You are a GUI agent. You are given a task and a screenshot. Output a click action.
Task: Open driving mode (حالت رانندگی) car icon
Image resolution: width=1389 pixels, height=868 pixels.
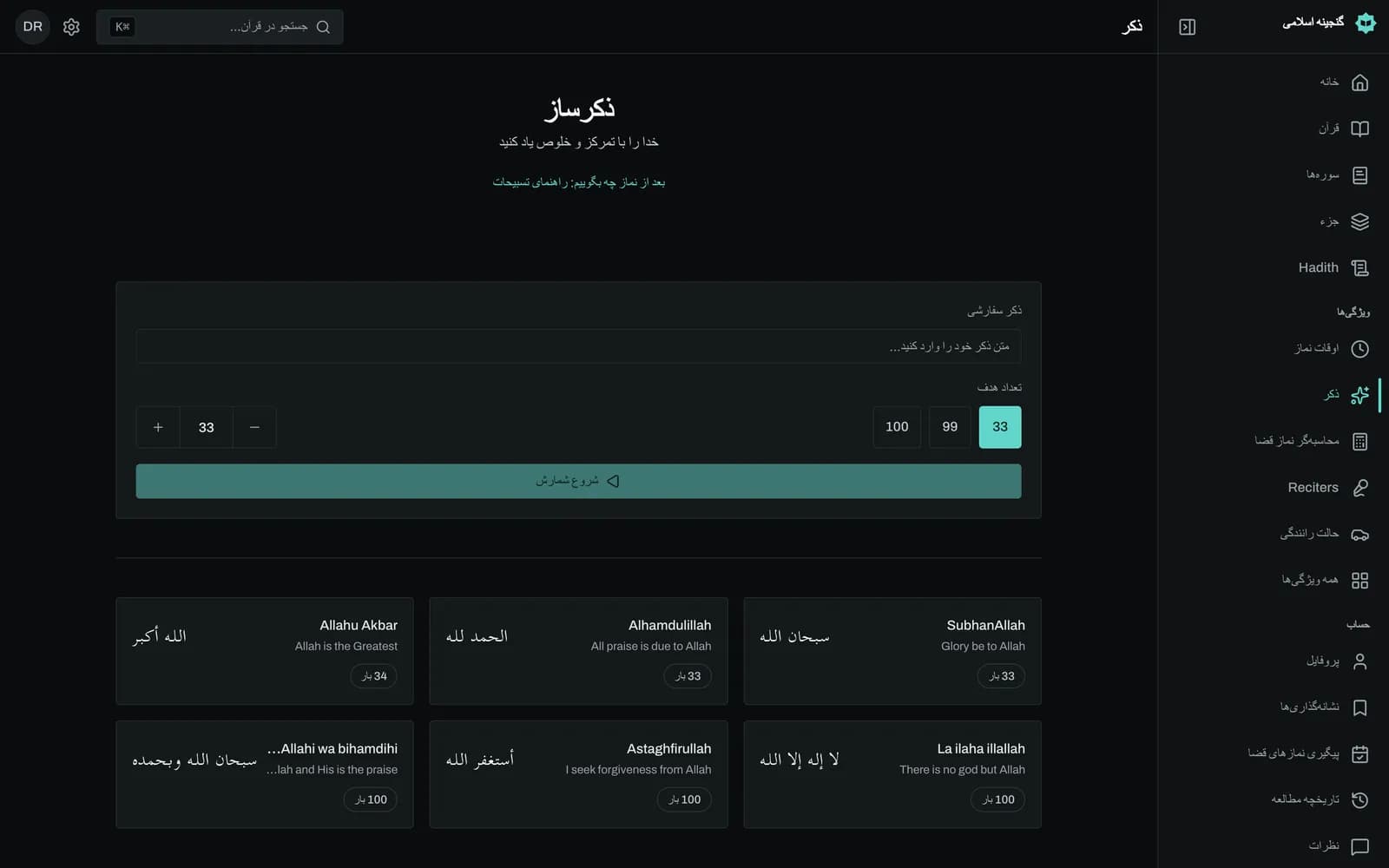pos(1359,534)
